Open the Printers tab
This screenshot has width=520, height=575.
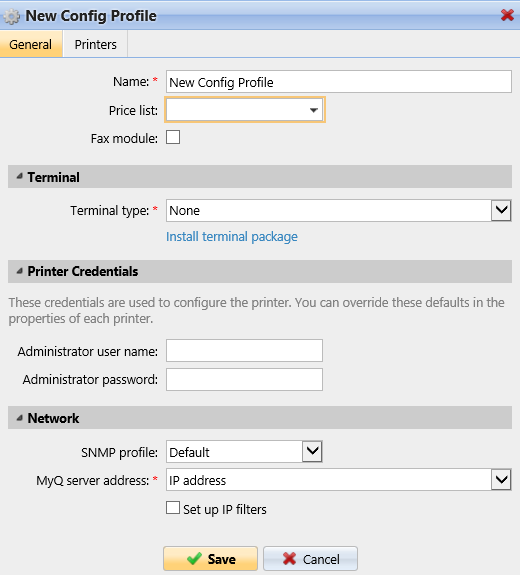click(x=95, y=44)
